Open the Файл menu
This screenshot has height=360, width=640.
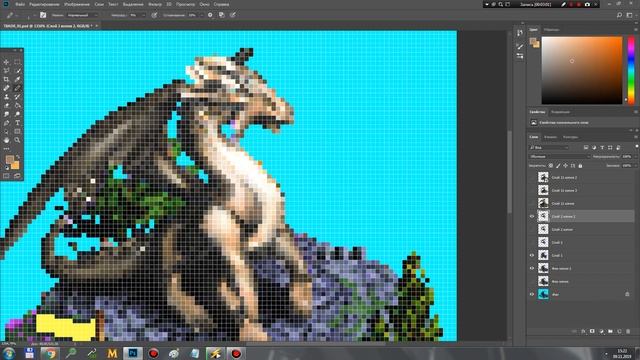[20, 4]
